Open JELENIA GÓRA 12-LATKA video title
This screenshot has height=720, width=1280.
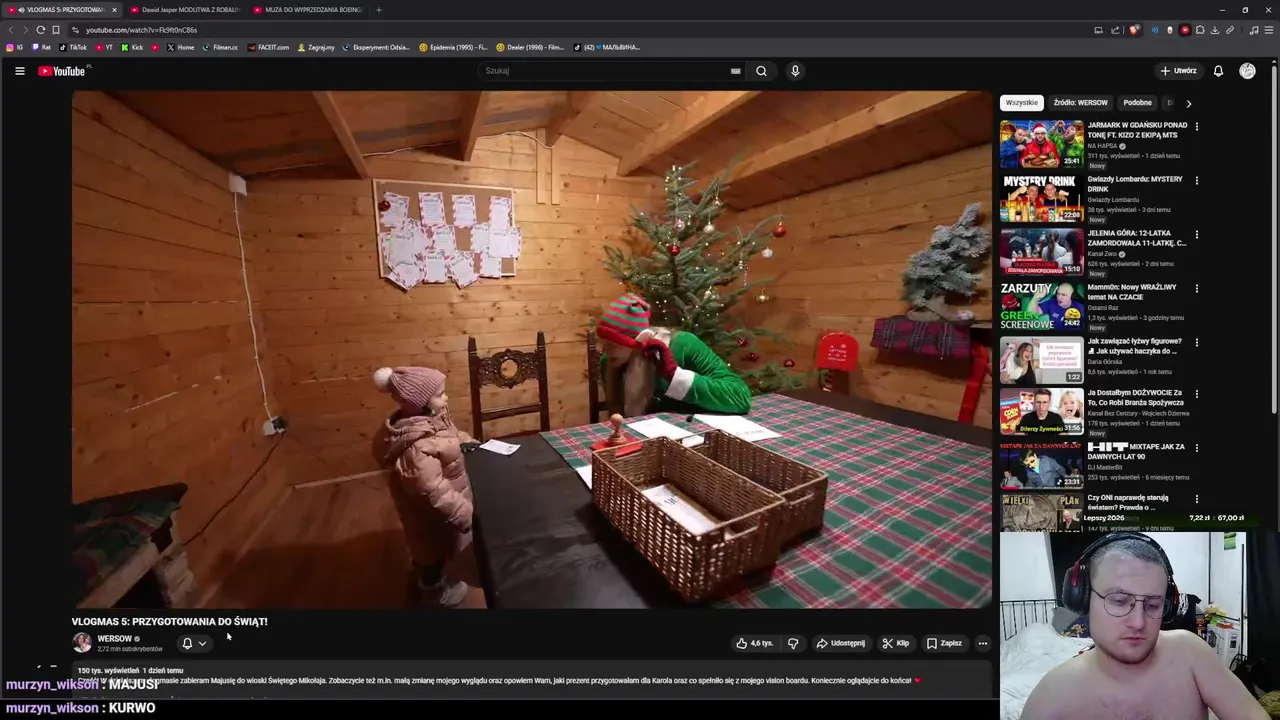1136,238
